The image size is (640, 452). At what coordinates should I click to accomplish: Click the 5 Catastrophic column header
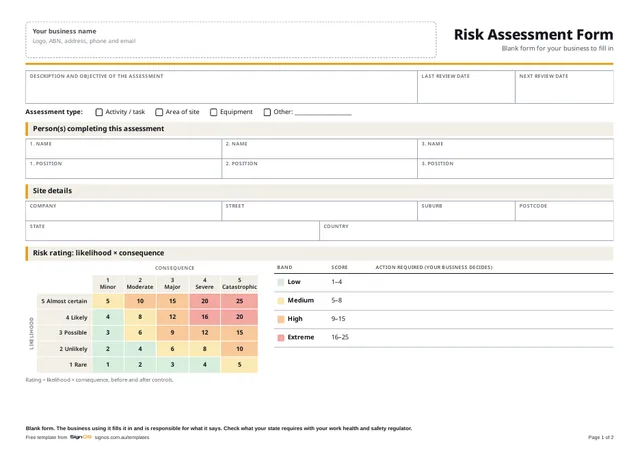[x=239, y=284]
